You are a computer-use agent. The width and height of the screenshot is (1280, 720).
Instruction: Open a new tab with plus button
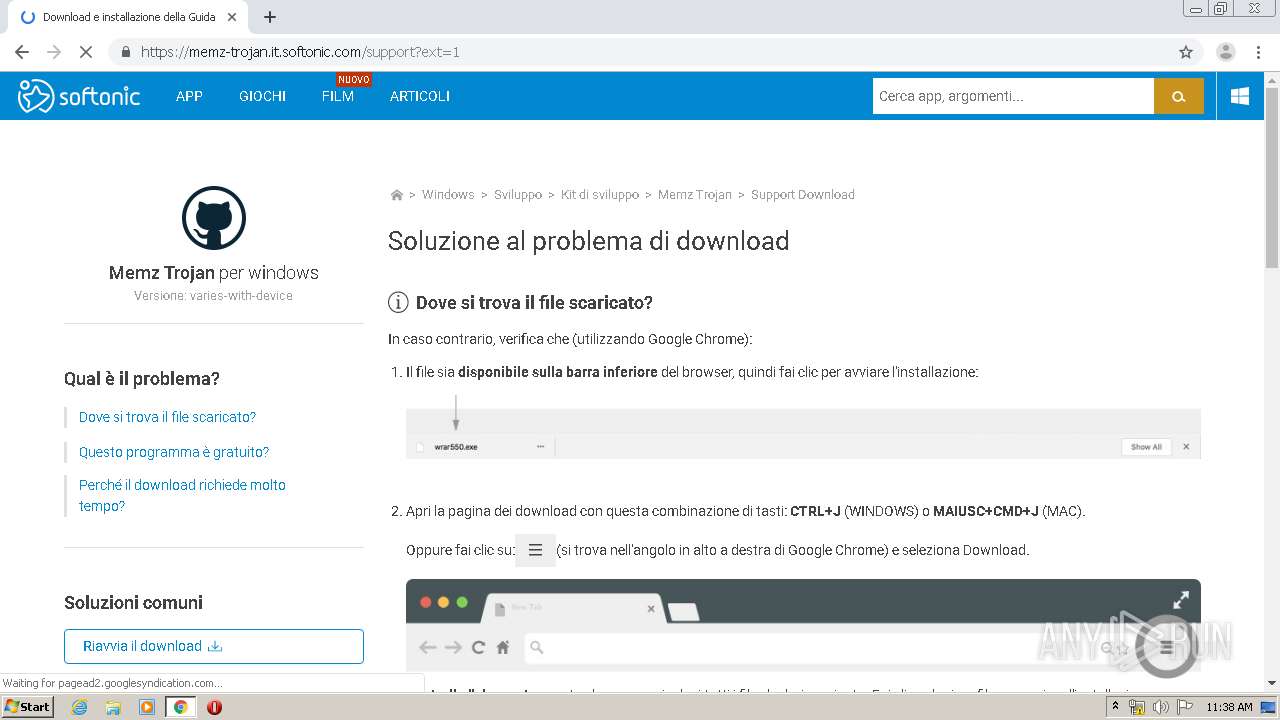[270, 17]
